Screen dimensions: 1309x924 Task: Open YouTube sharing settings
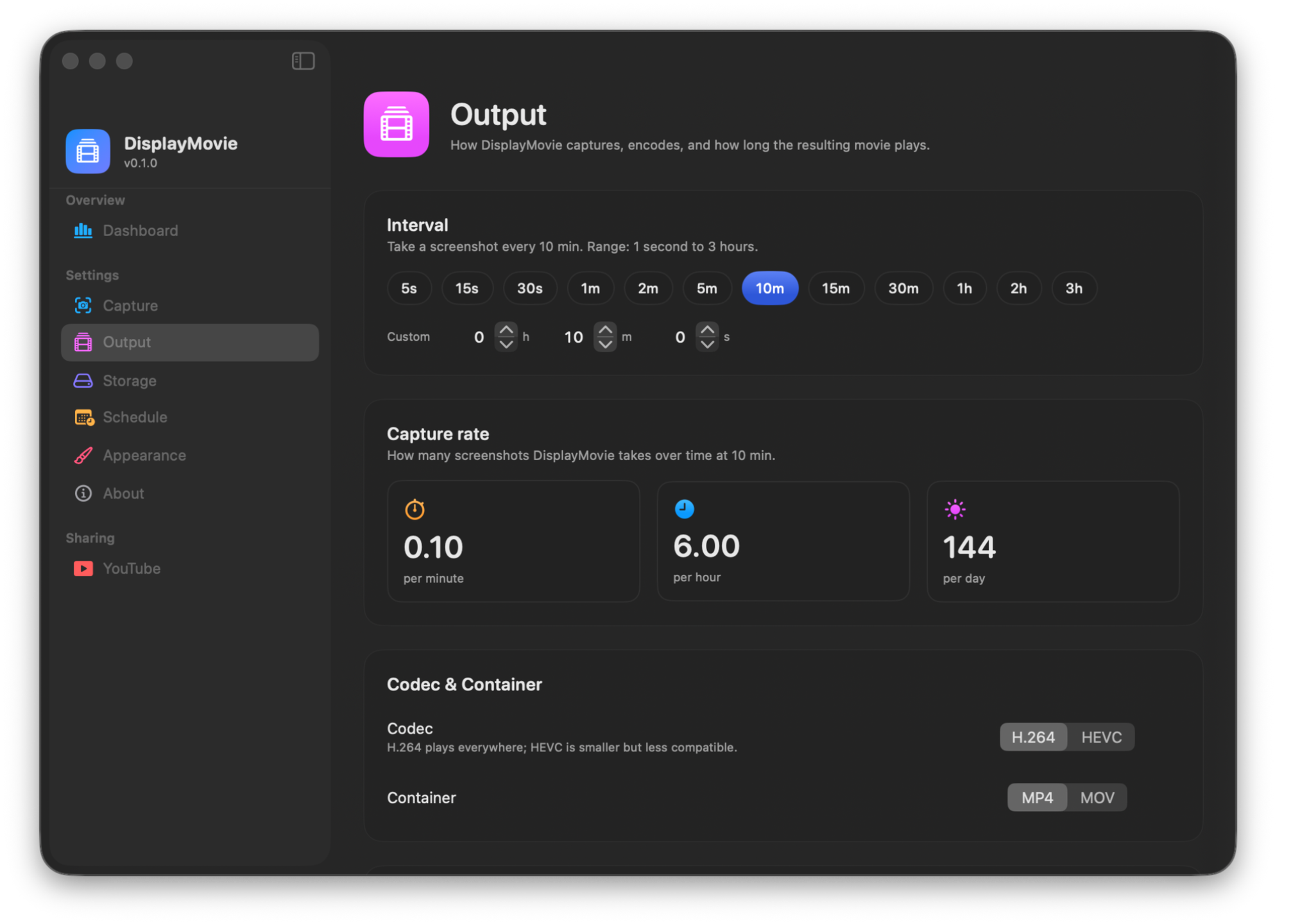(x=190, y=569)
